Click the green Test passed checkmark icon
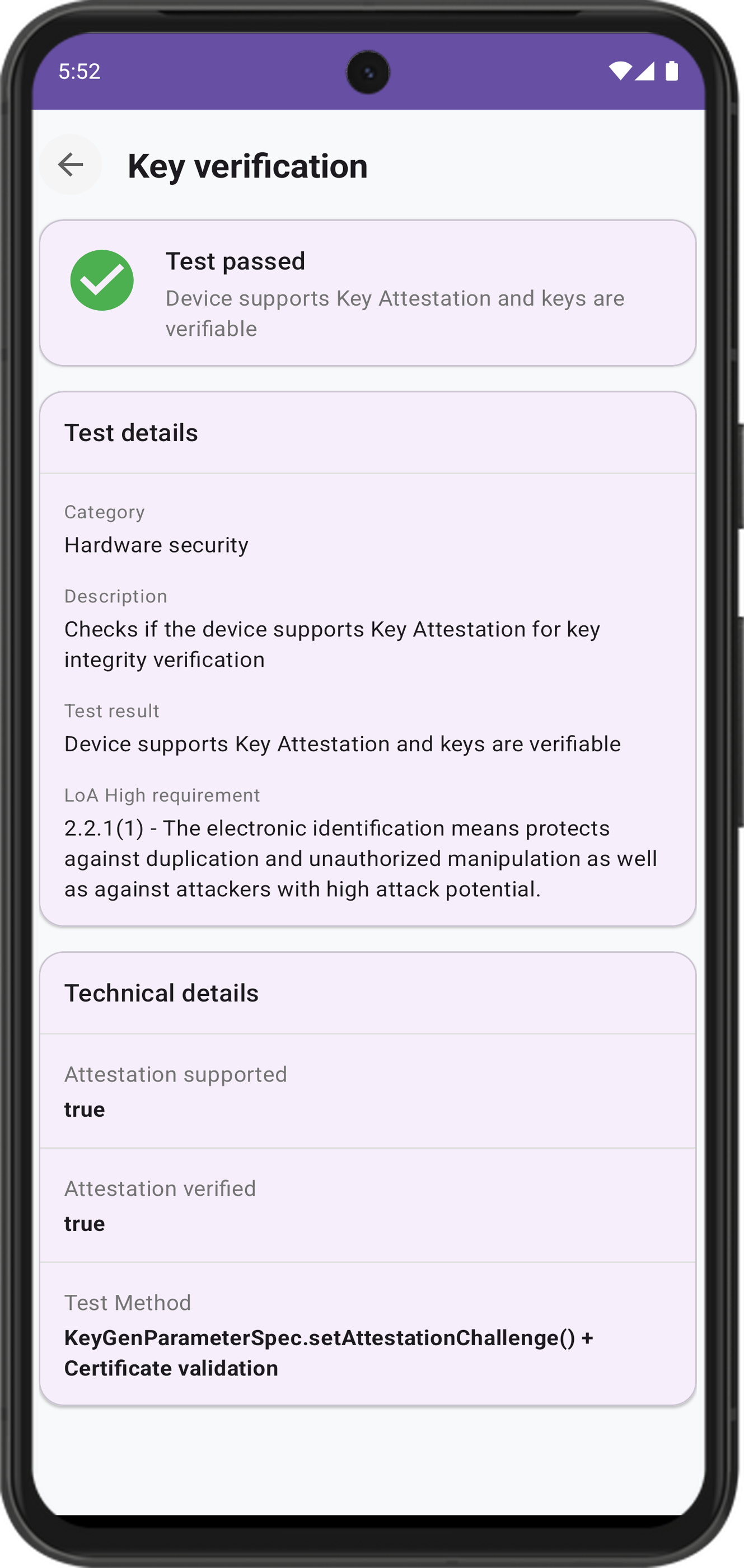 (x=102, y=279)
